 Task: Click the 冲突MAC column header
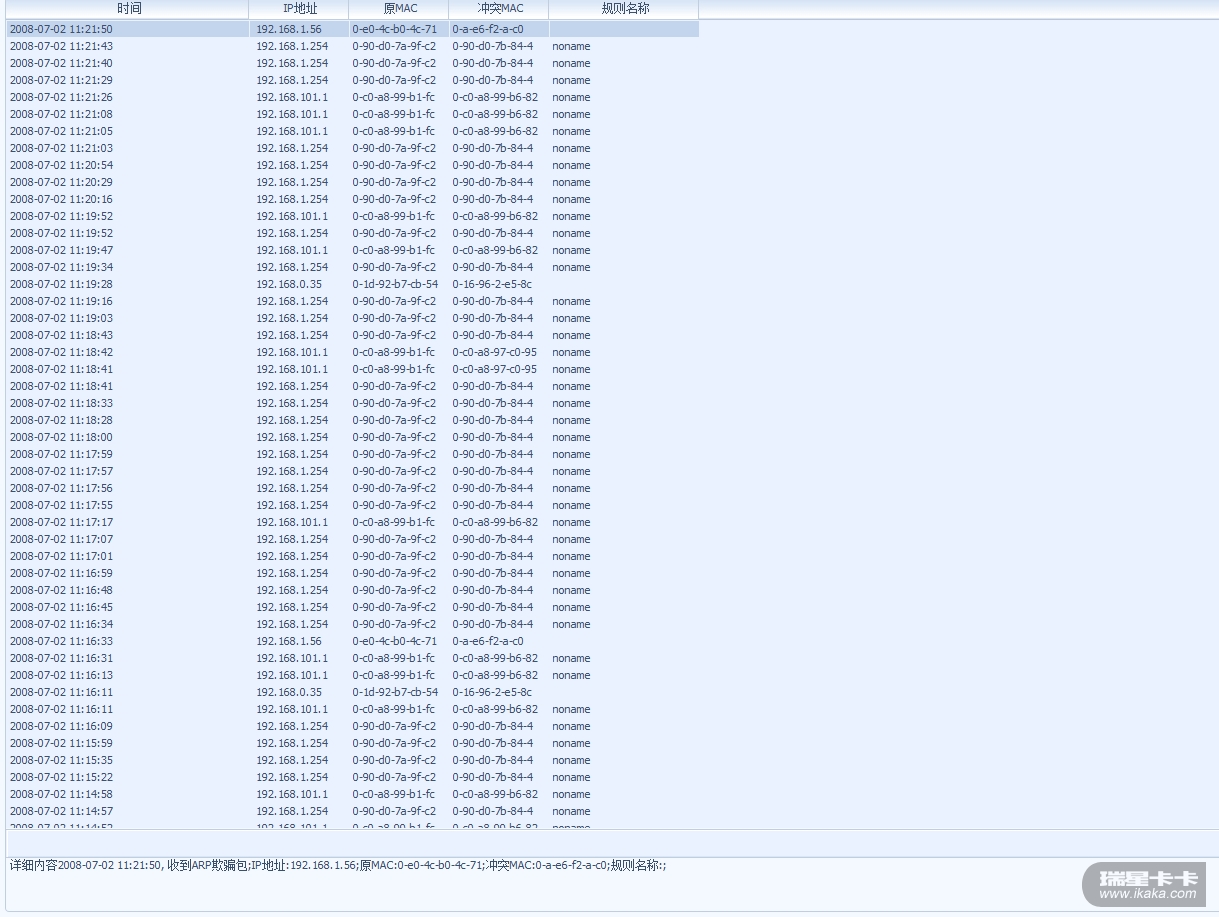[499, 9]
